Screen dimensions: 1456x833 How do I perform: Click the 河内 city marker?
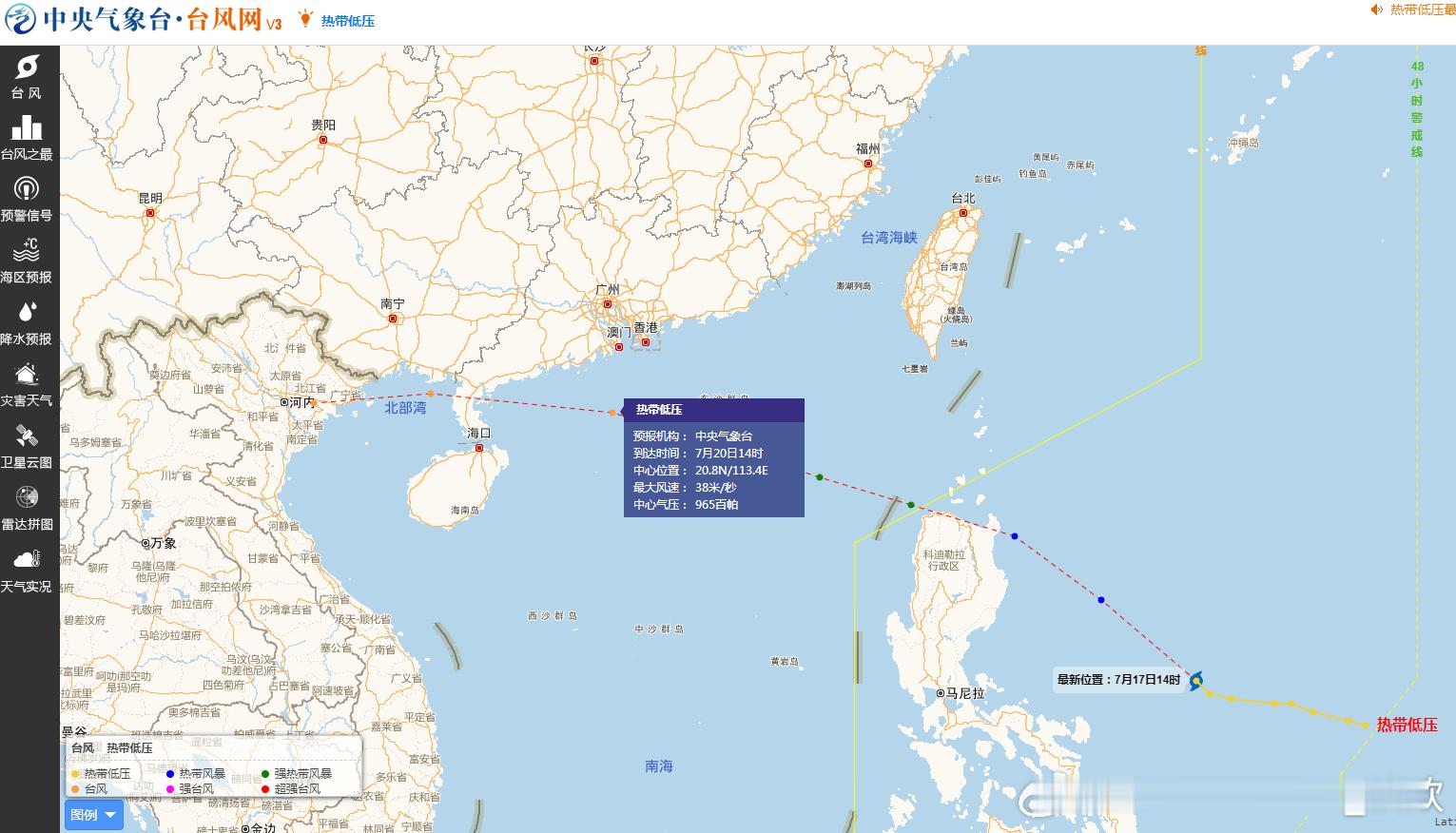click(284, 402)
